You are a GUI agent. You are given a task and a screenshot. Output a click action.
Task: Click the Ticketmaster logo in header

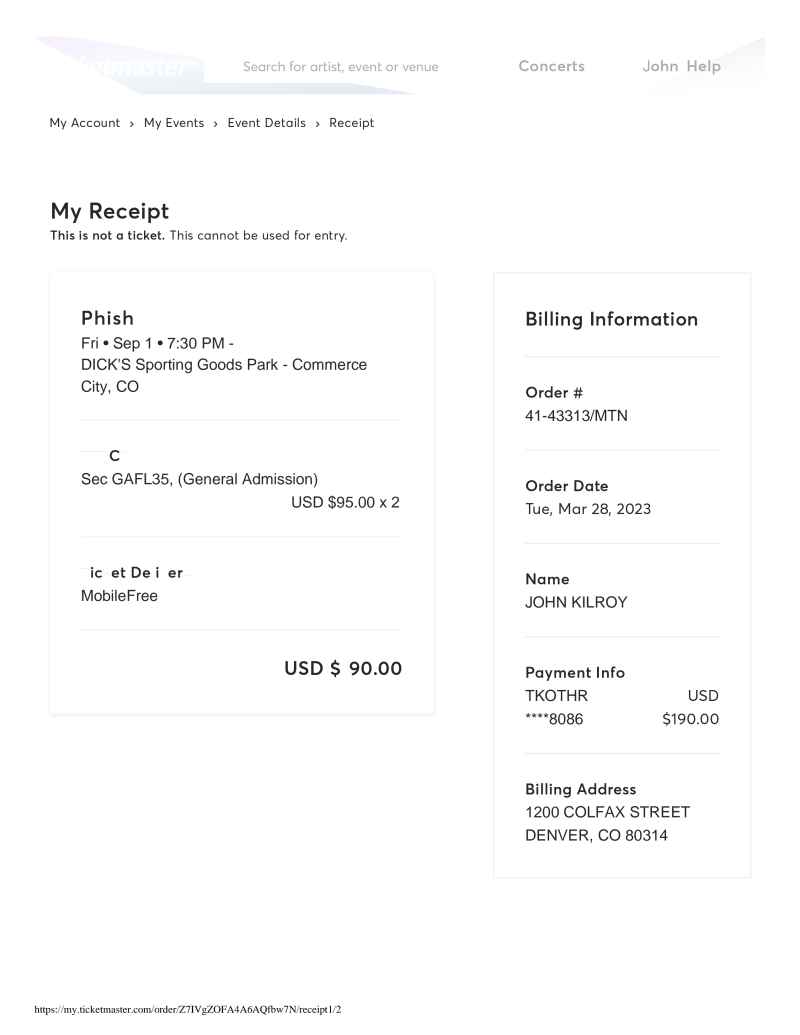point(130,67)
